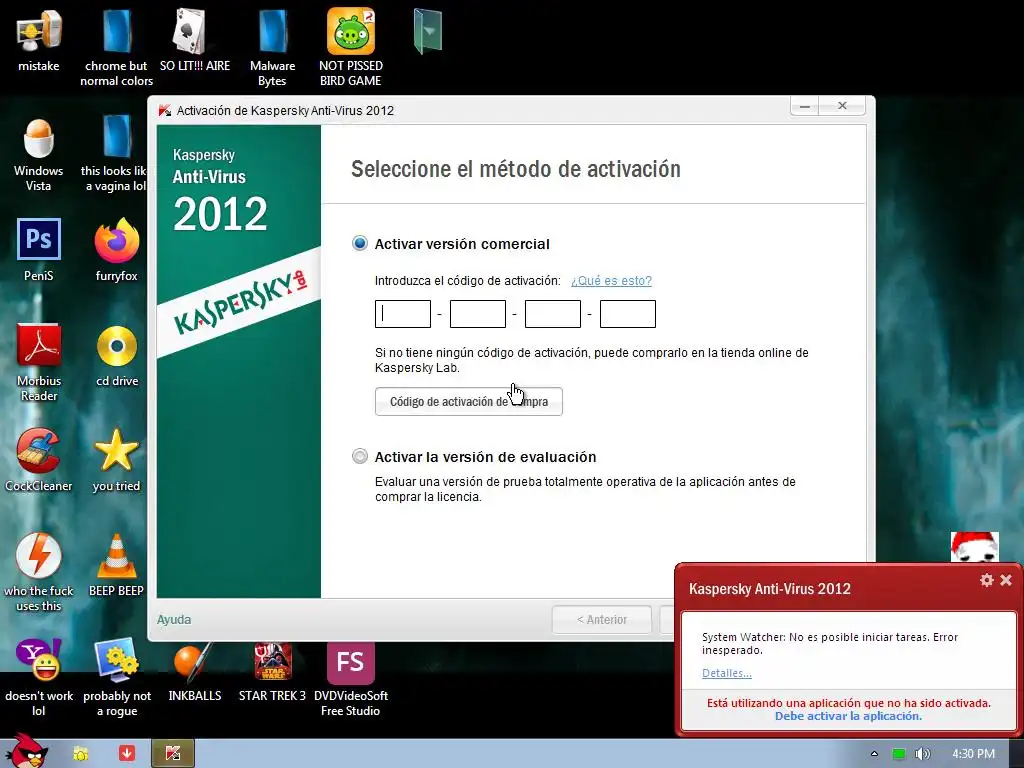The height and width of the screenshot is (768, 1024).
Task: Click the Angry Bird start button
Action: tap(27, 751)
